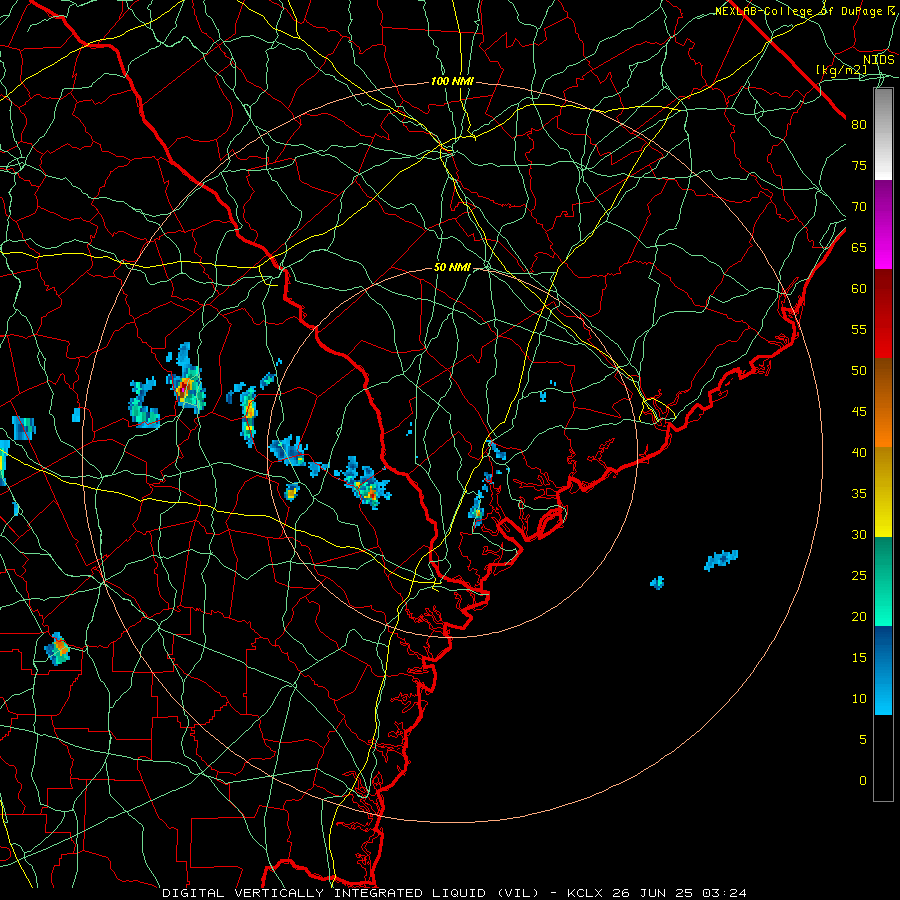Click the "KCLX" radar site identifier

coord(584,893)
